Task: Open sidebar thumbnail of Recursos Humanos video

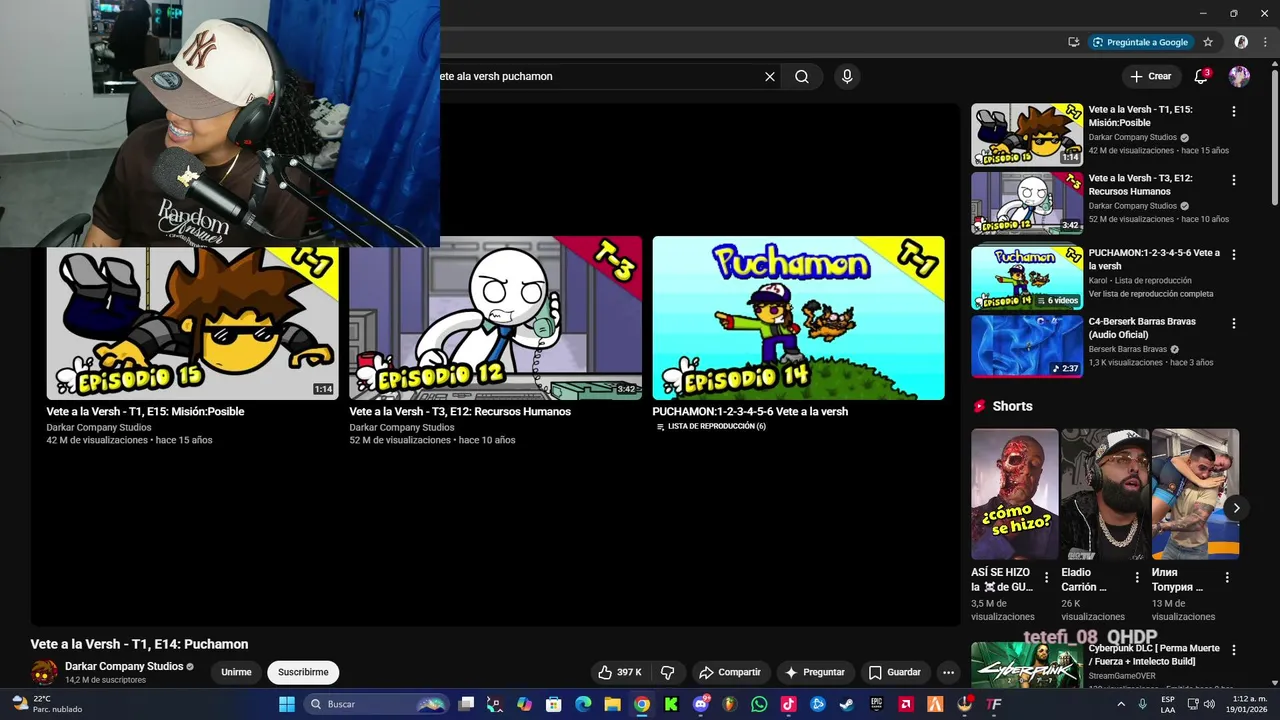Action: tap(1027, 203)
